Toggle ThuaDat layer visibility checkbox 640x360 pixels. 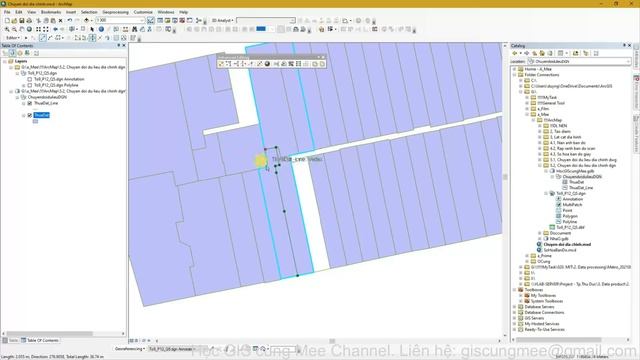(30, 116)
